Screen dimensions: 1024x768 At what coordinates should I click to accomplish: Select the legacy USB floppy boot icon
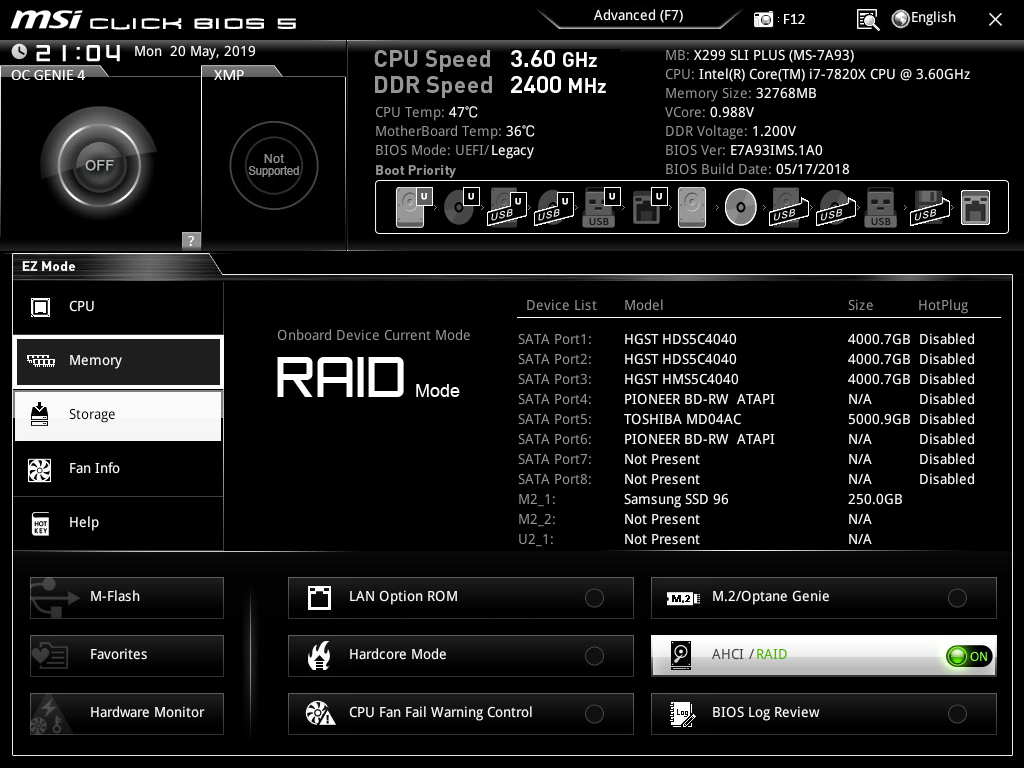point(929,207)
